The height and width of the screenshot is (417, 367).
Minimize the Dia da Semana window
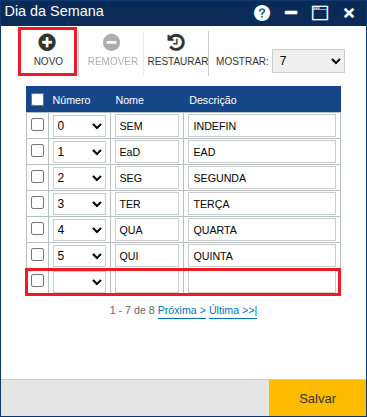291,13
